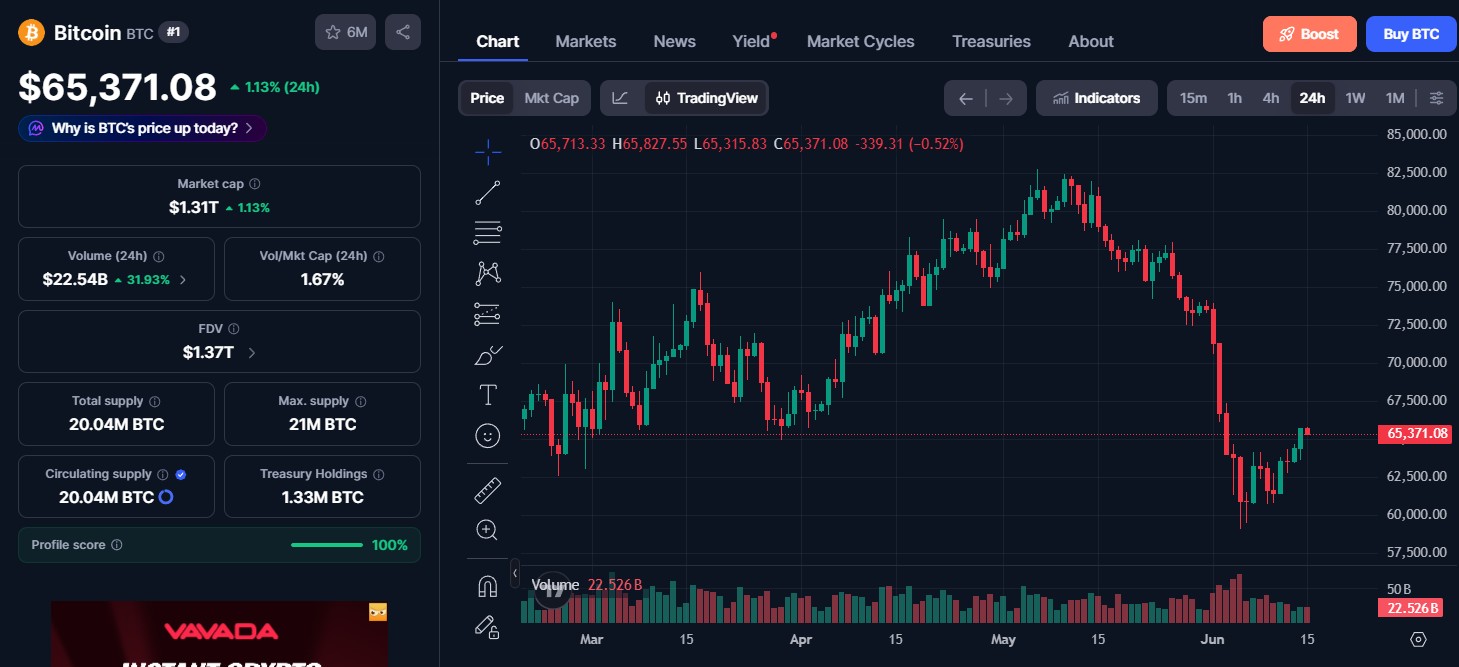Expand Volume (24h) details chevron
This screenshot has height=667, width=1459.
coord(182,280)
